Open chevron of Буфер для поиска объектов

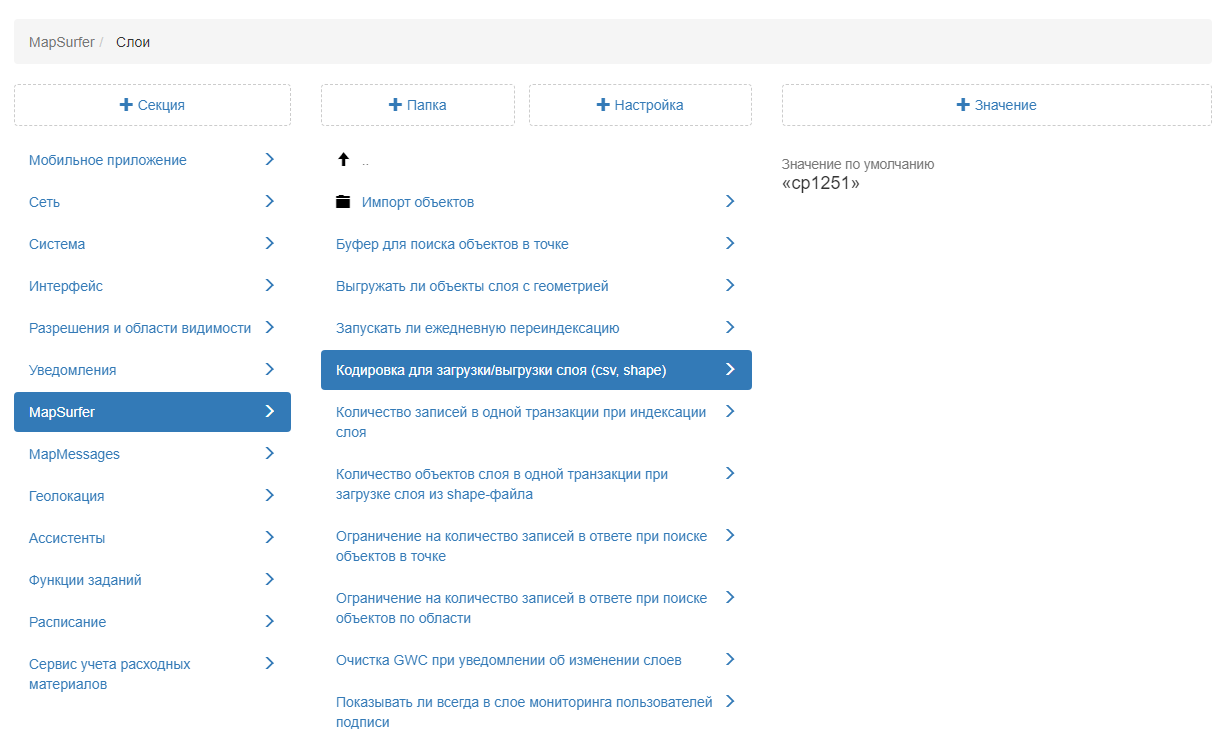(730, 243)
